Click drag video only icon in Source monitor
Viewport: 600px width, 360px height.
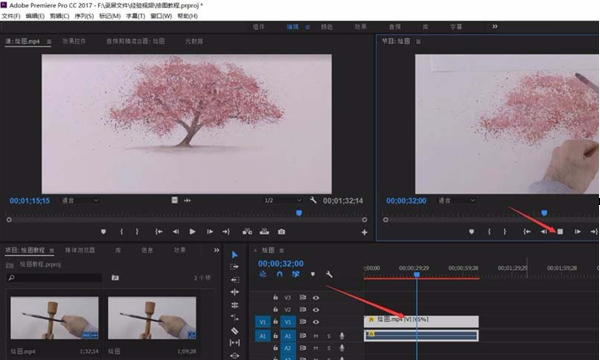(x=174, y=200)
